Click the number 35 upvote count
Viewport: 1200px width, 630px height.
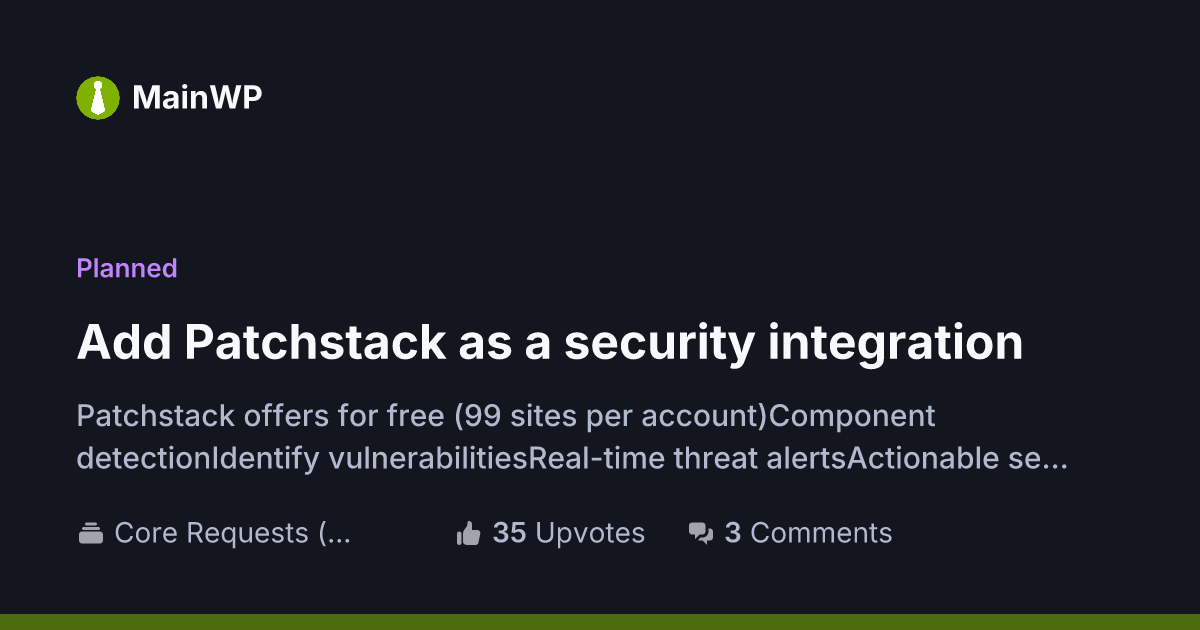tap(509, 533)
